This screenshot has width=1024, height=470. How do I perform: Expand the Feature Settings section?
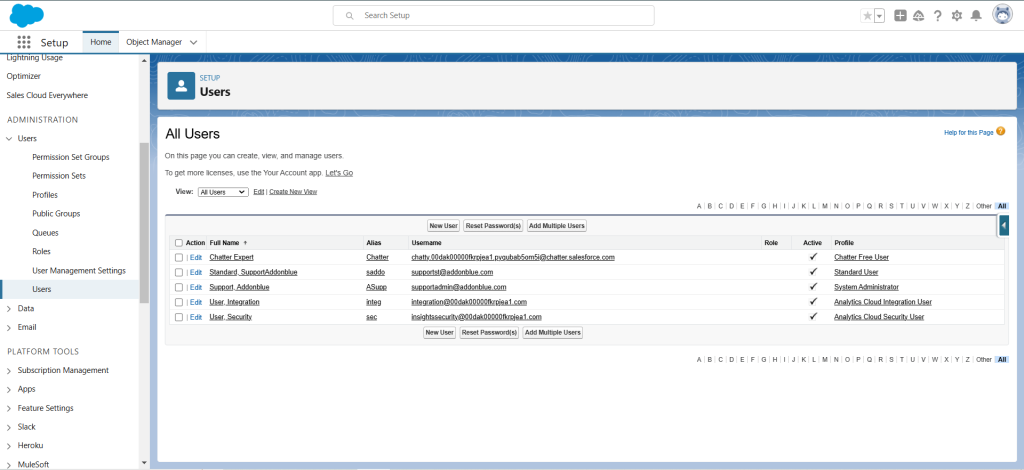(8, 409)
